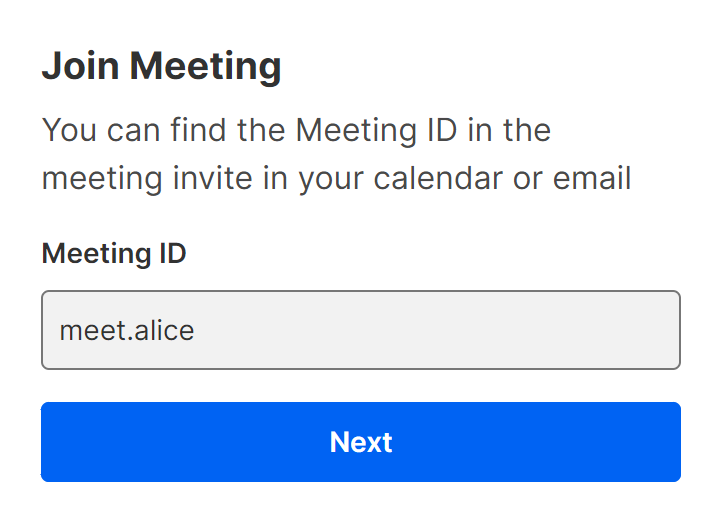
Task: Click the Next button
Action: tap(360, 442)
